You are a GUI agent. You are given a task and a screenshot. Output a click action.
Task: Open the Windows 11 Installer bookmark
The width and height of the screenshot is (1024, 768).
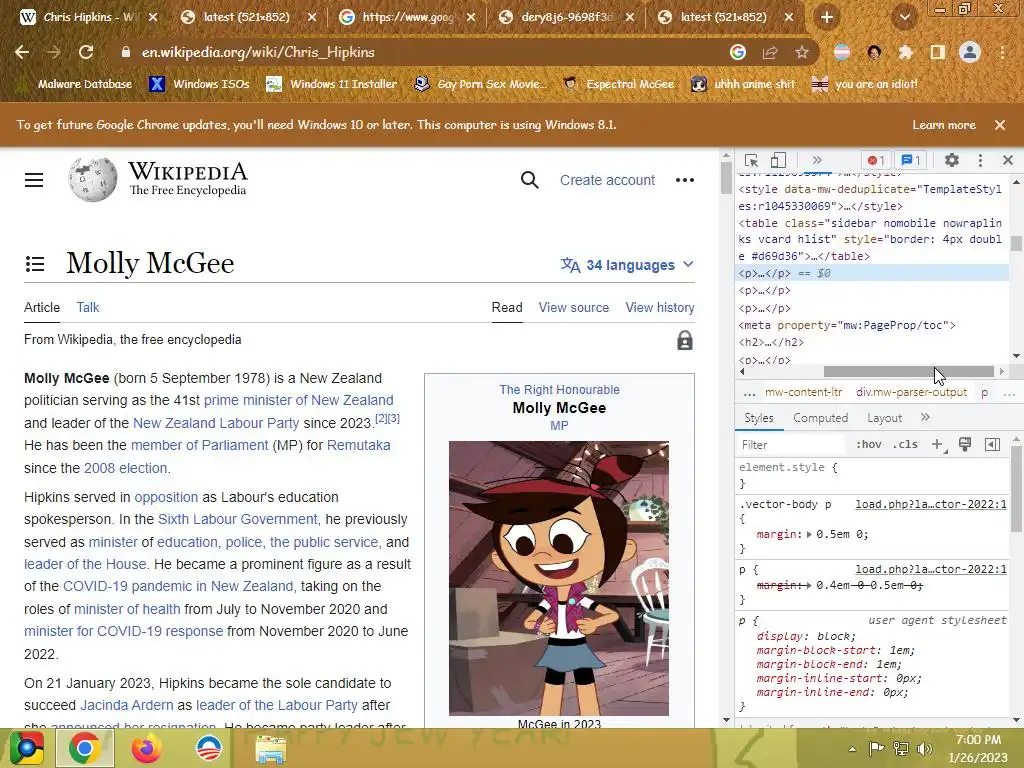(x=332, y=84)
